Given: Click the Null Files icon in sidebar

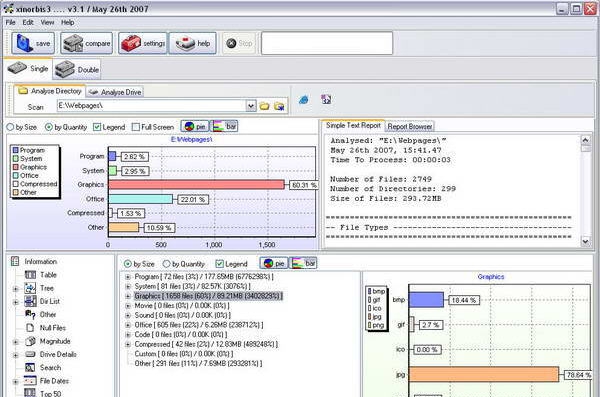Looking at the screenshot, I should click(30, 328).
